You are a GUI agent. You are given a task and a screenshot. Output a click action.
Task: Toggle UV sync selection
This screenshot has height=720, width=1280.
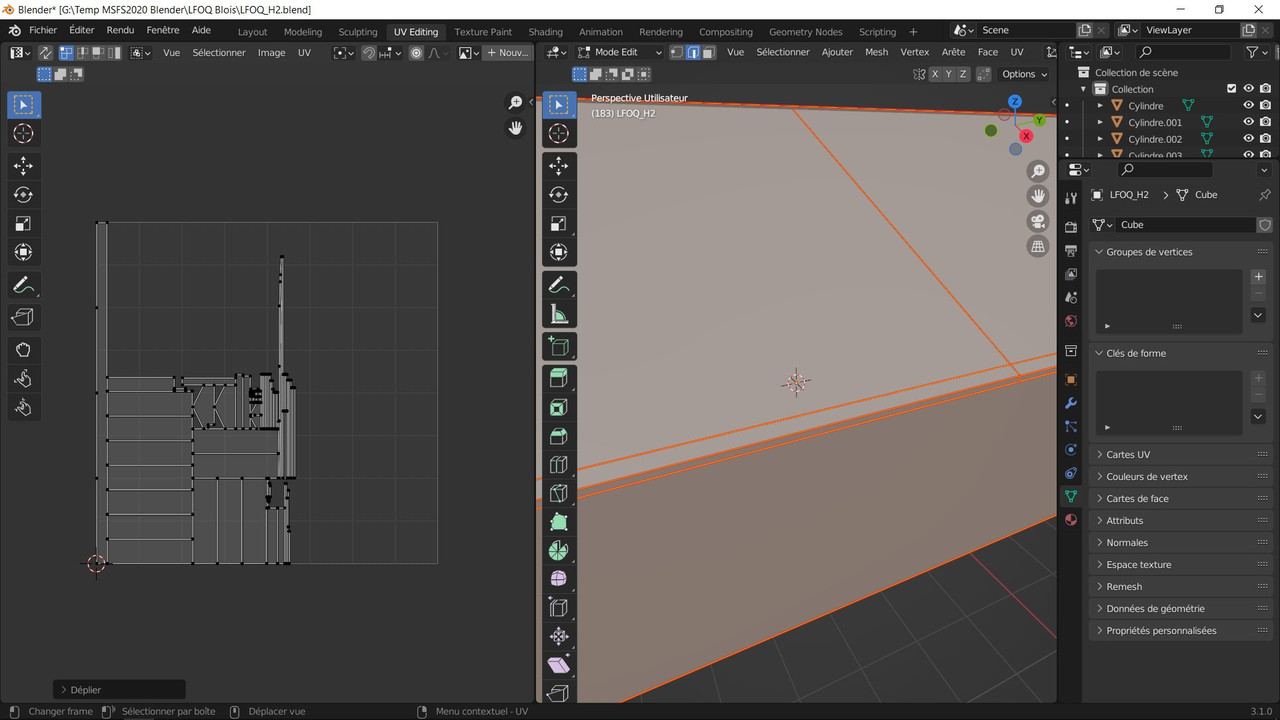[x=45, y=52]
